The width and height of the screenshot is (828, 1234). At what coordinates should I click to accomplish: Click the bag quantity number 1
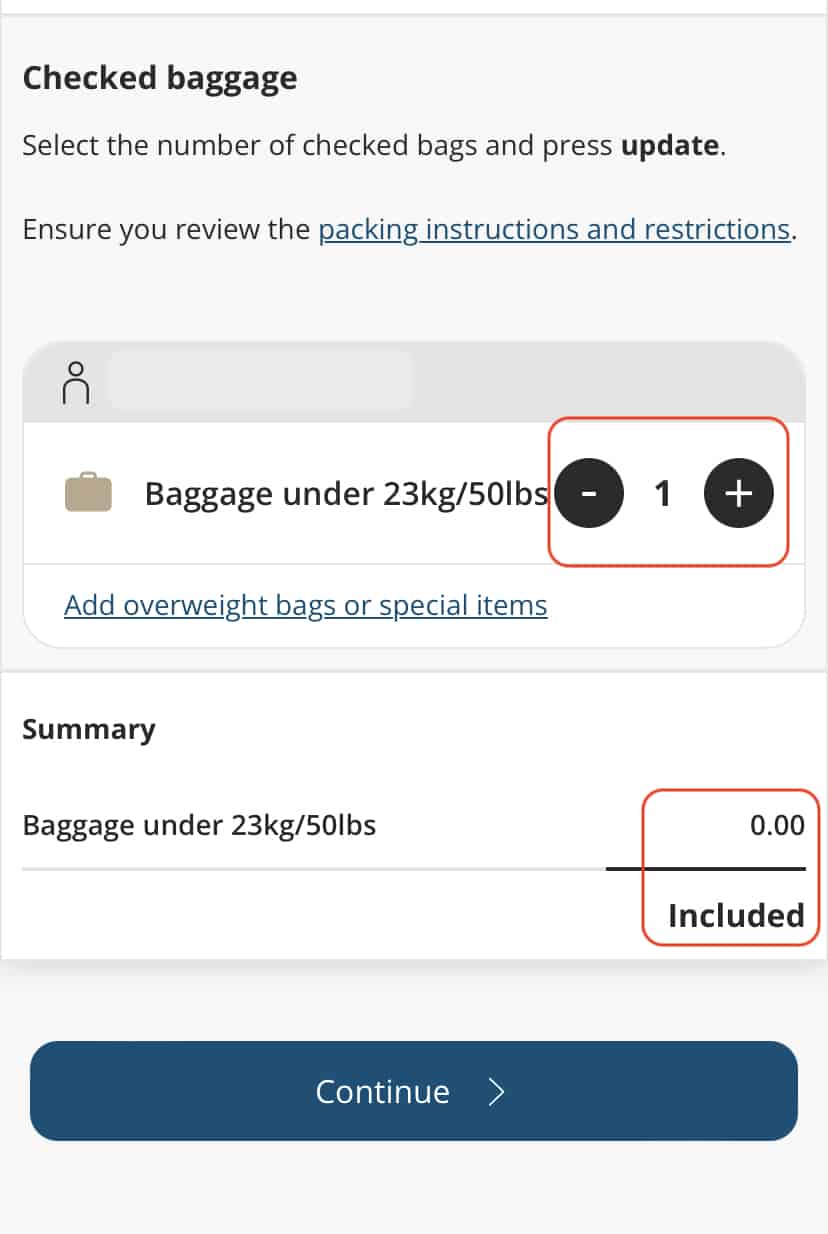663,492
